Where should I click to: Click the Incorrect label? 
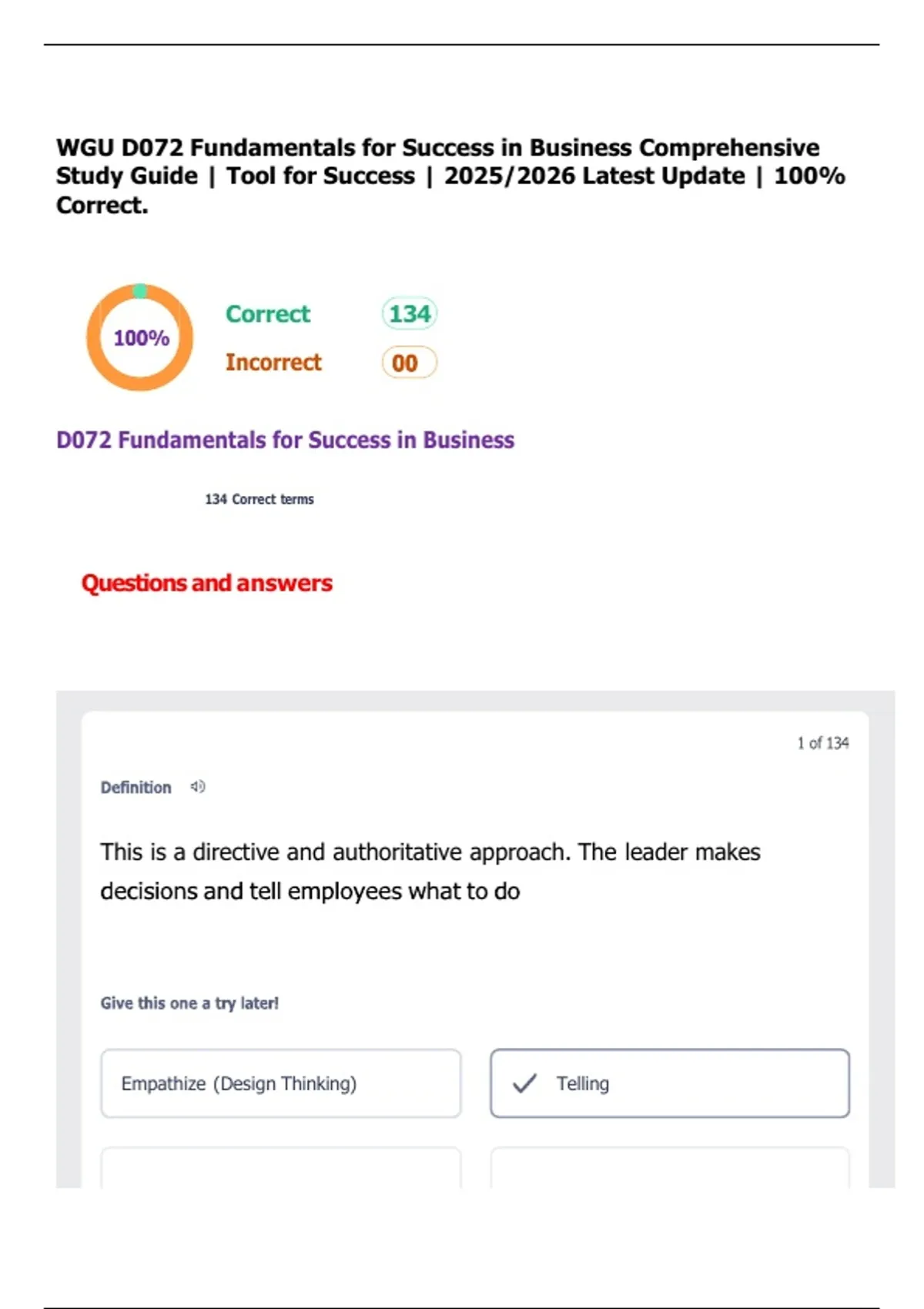point(273,363)
